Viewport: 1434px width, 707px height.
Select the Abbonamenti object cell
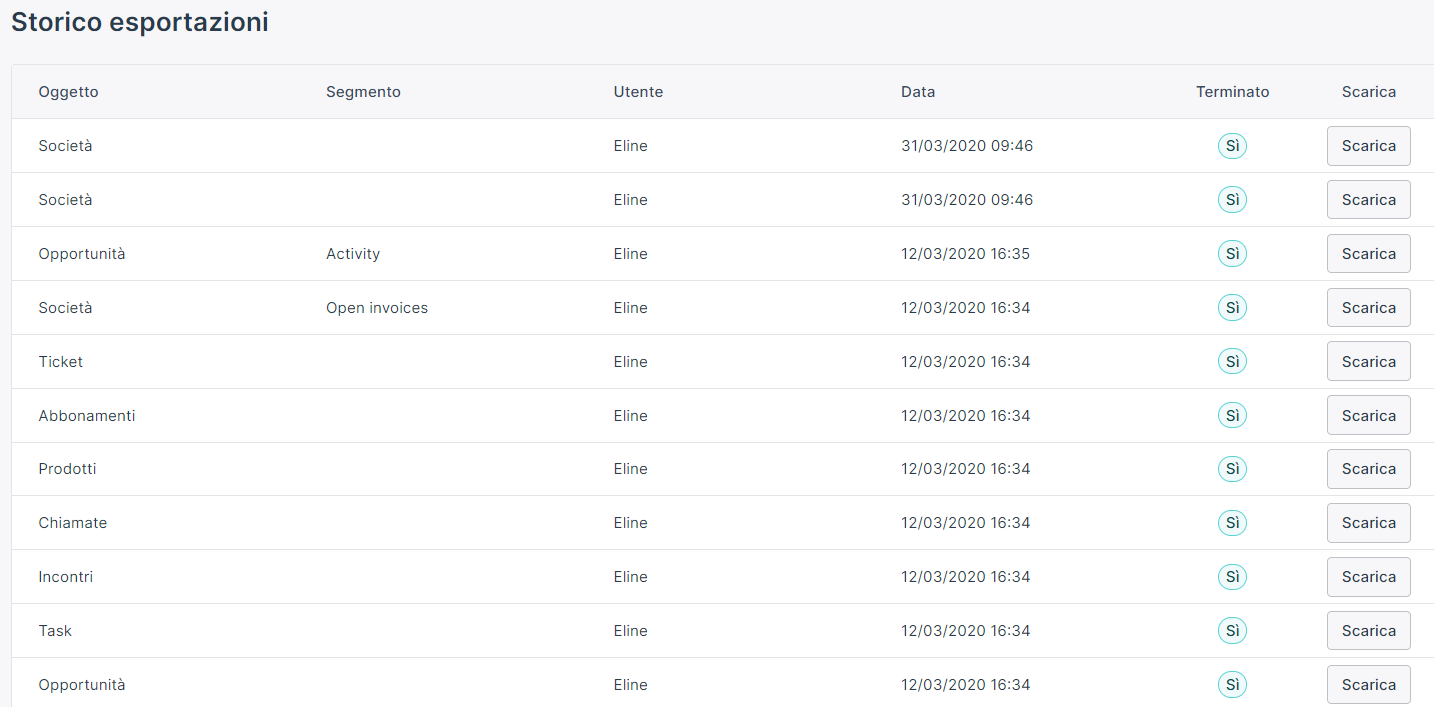(x=87, y=415)
